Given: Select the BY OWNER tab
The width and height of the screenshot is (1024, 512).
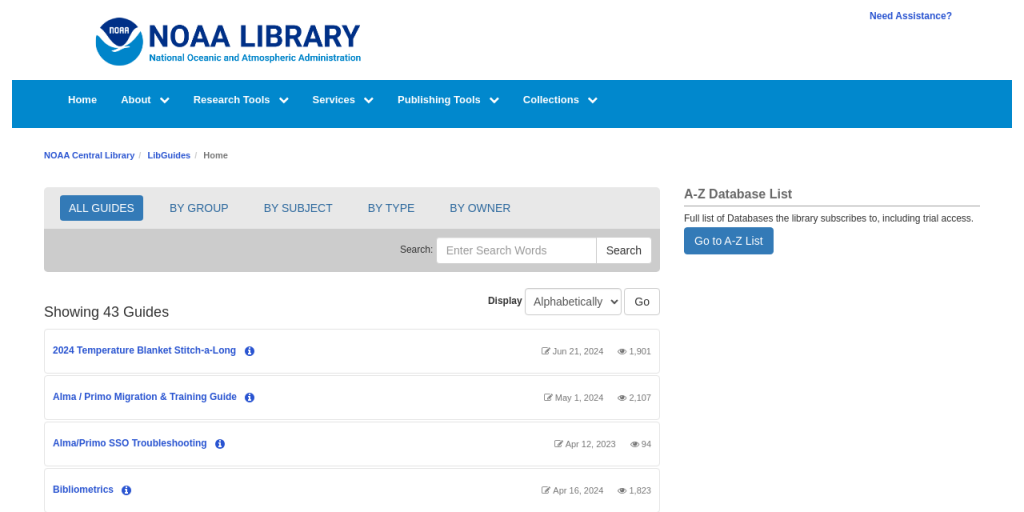Looking at the screenshot, I should pyautogui.click(x=480, y=208).
